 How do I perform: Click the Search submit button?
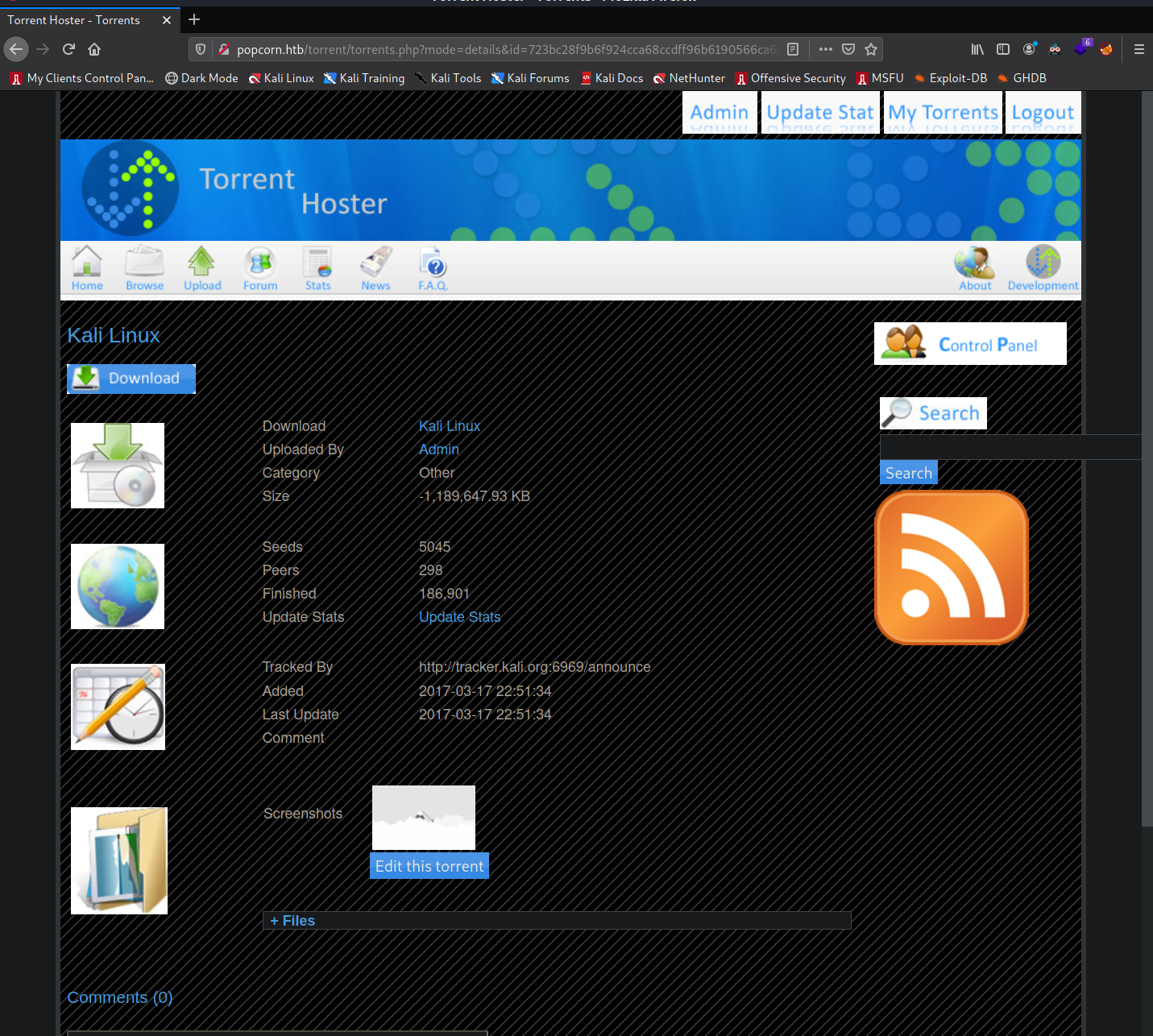[x=909, y=473]
